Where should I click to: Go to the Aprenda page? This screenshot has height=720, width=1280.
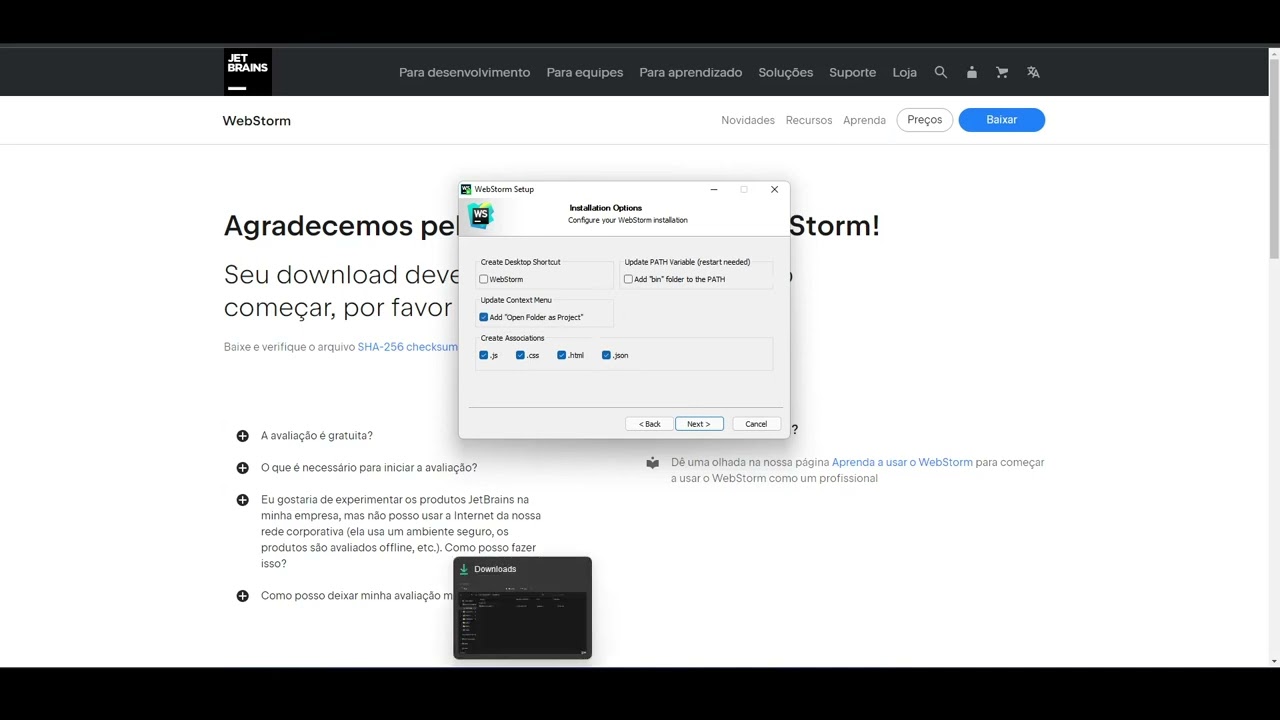[864, 120]
